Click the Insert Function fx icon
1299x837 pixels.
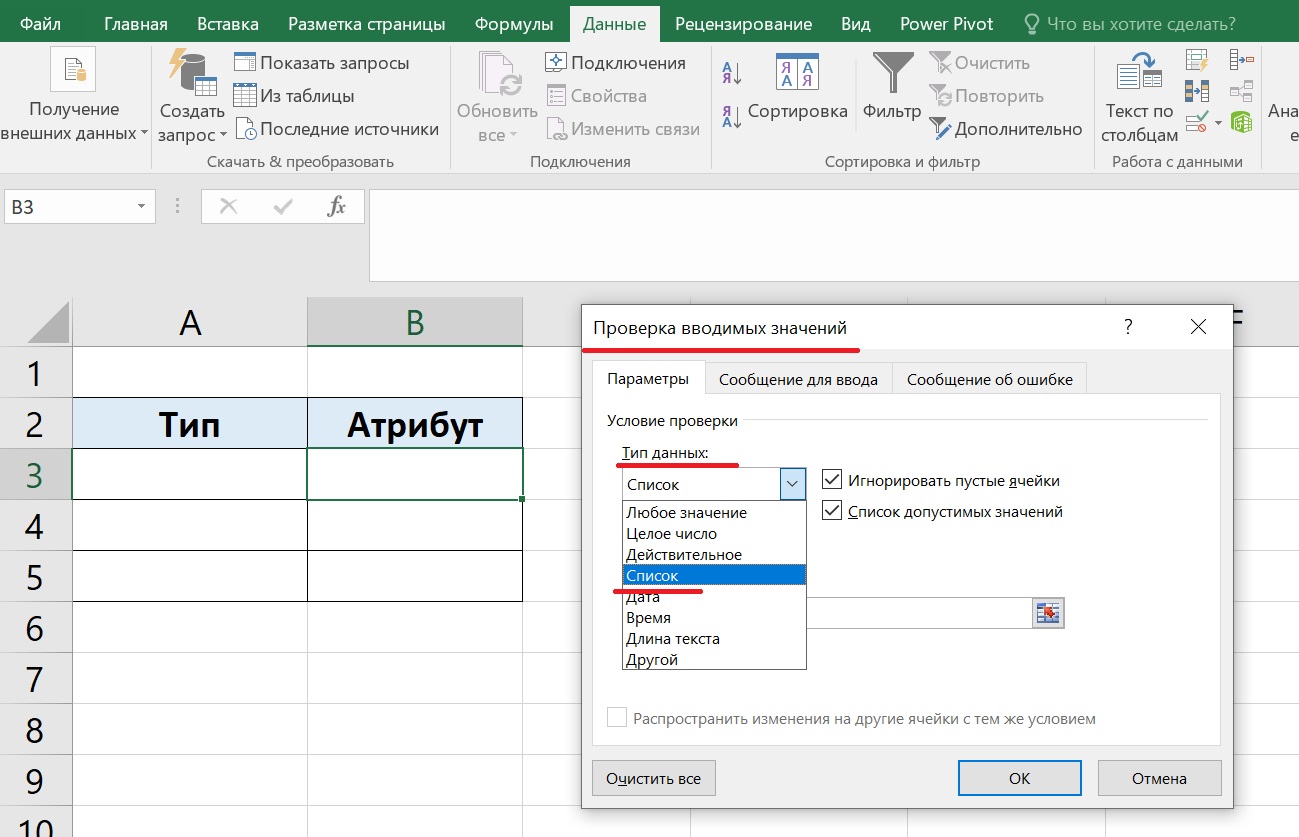tap(337, 207)
